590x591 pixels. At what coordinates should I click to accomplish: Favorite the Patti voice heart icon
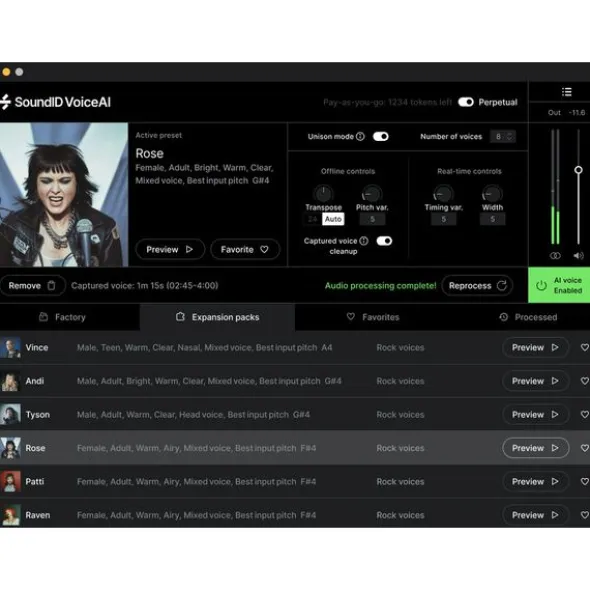point(585,482)
